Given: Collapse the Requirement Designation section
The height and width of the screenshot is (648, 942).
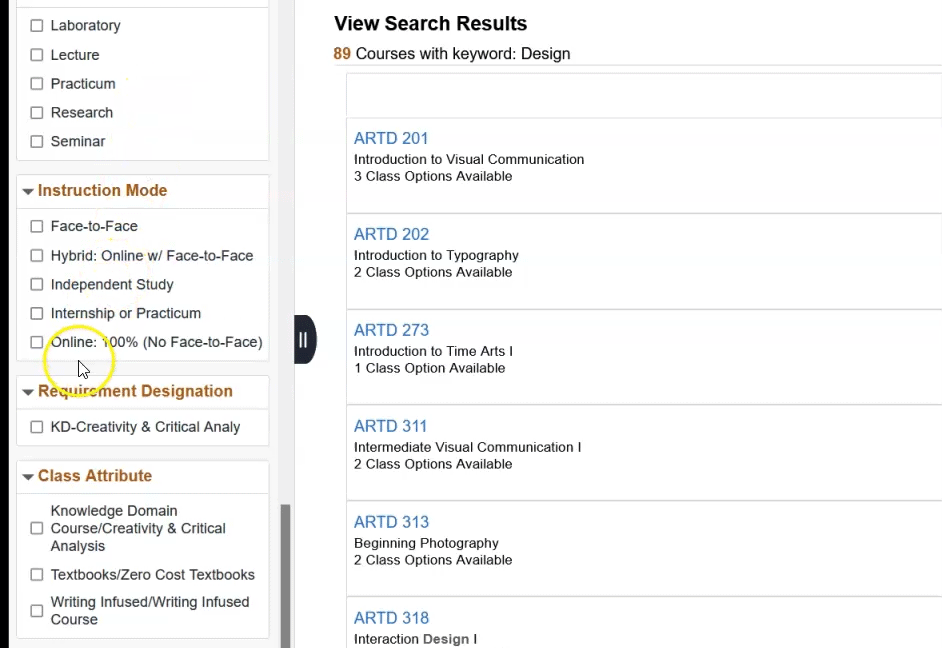Looking at the screenshot, I should pos(28,392).
